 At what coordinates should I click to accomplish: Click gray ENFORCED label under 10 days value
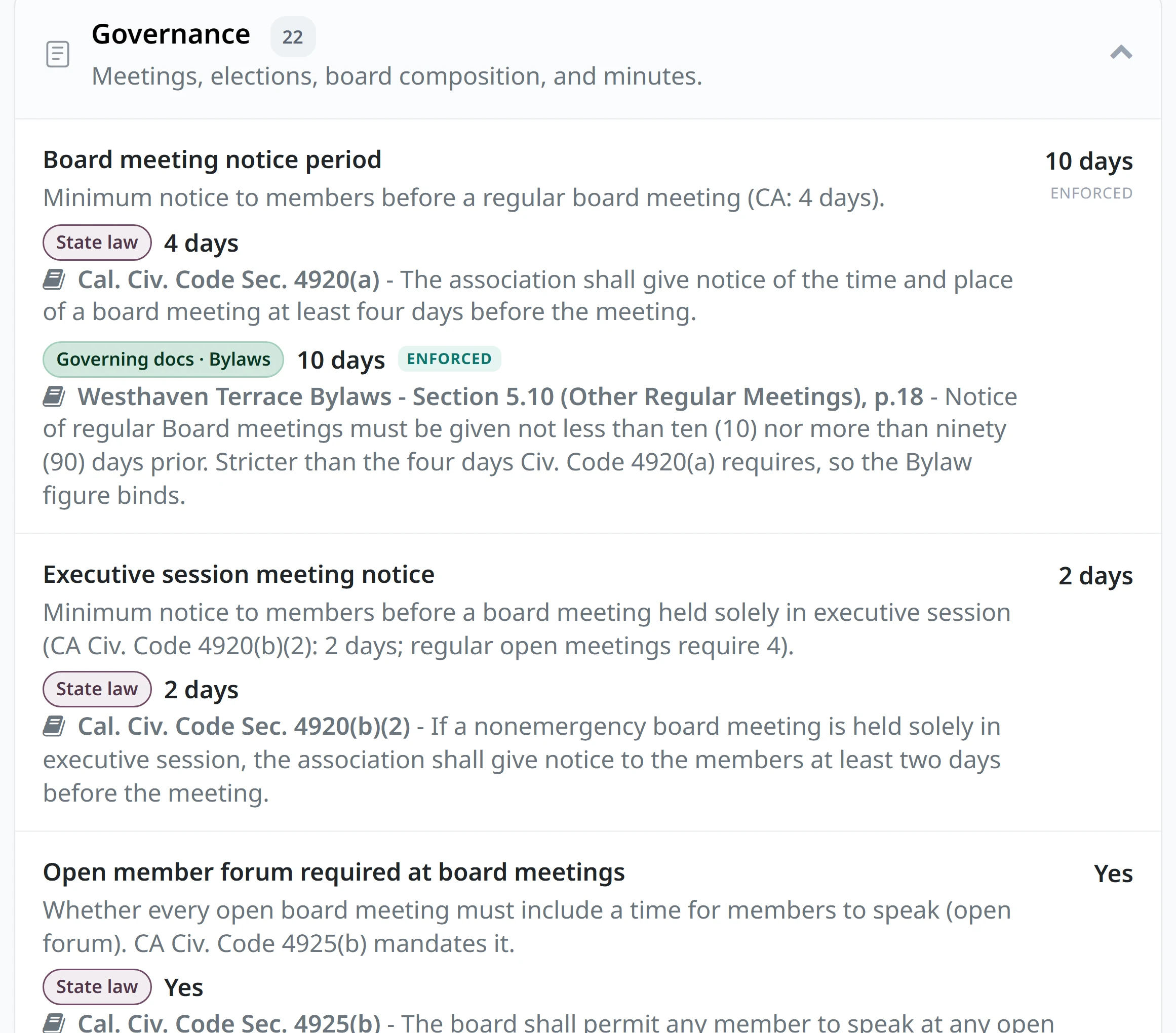tap(1091, 194)
